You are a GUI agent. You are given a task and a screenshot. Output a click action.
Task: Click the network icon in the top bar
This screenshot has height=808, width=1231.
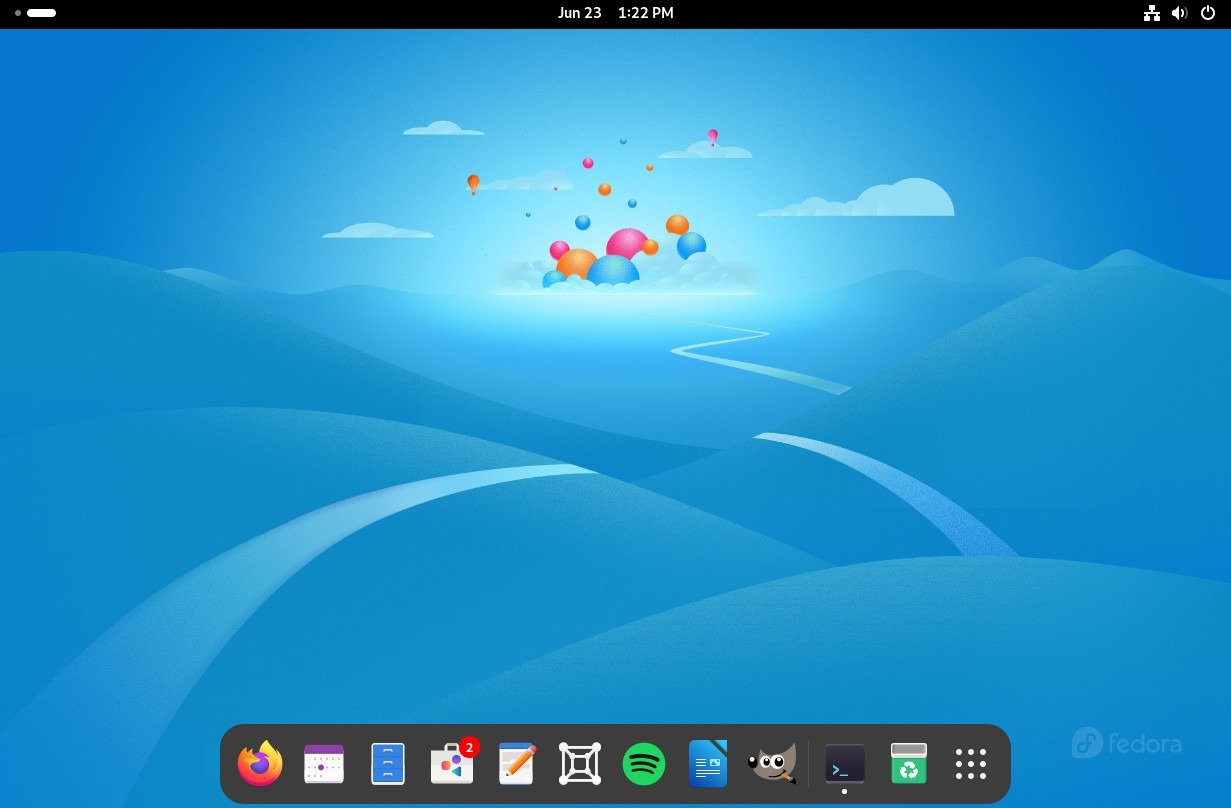click(x=1151, y=14)
